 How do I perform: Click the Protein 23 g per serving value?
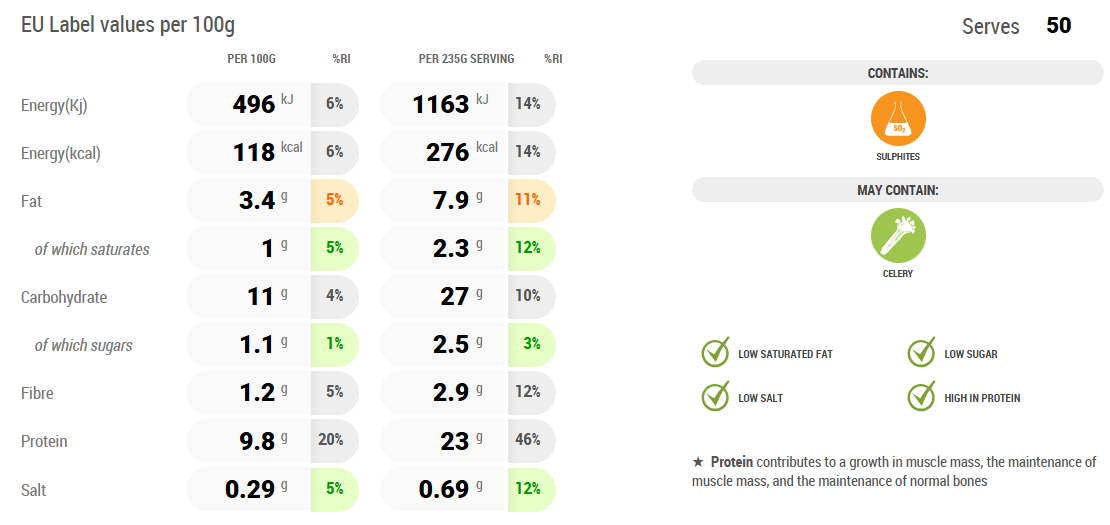[456, 440]
